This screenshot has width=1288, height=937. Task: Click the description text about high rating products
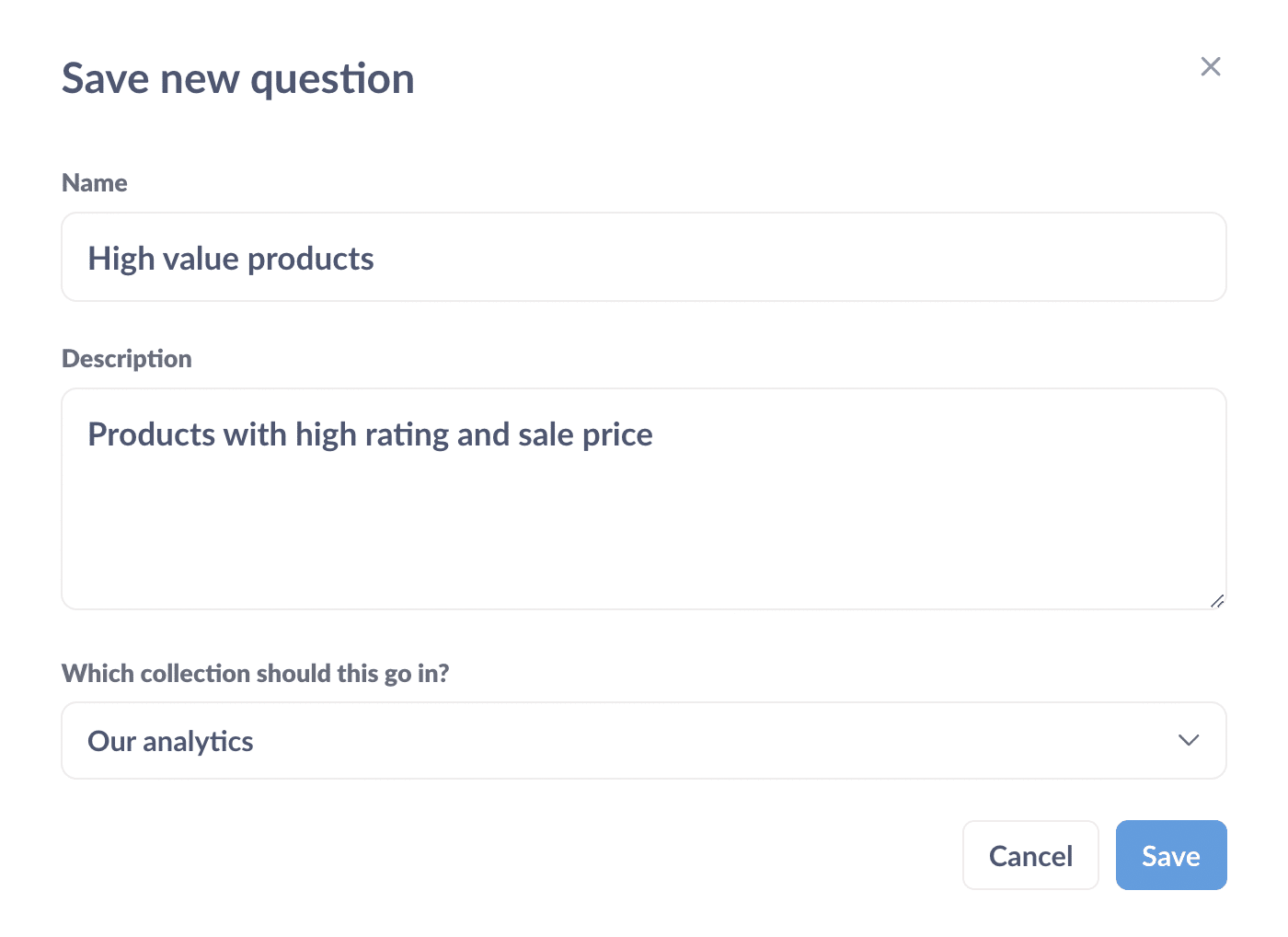(x=370, y=434)
